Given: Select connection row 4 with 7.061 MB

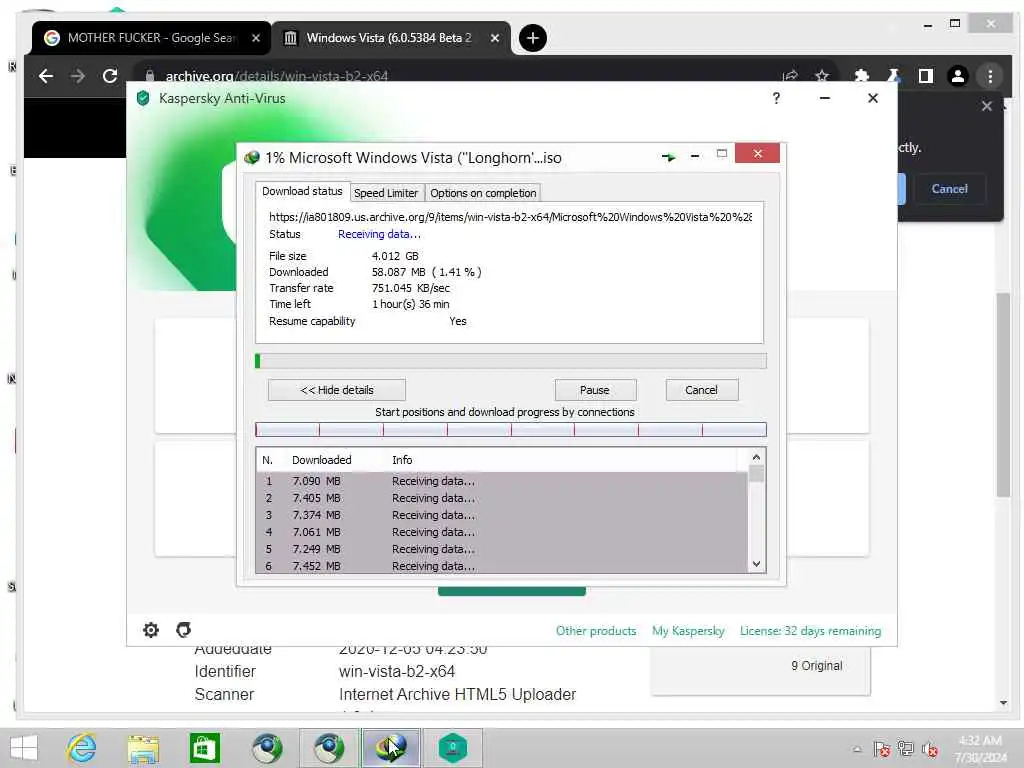Looking at the screenshot, I should pyautogui.click(x=502, y=532).
